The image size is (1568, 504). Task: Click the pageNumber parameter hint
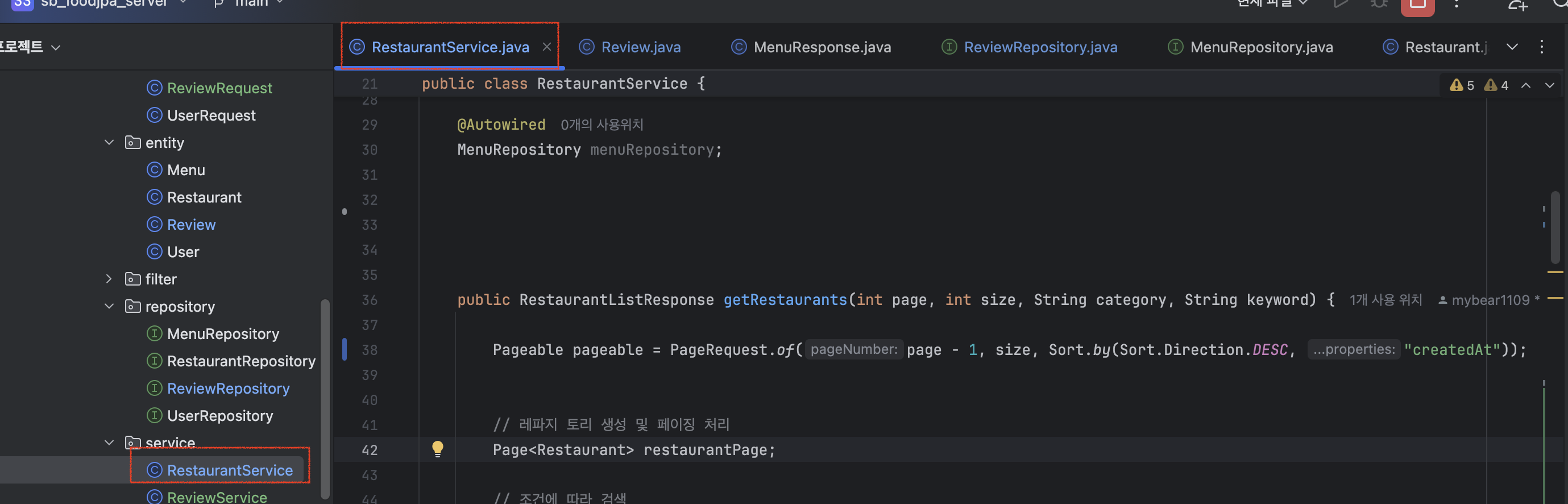[853, 349]
